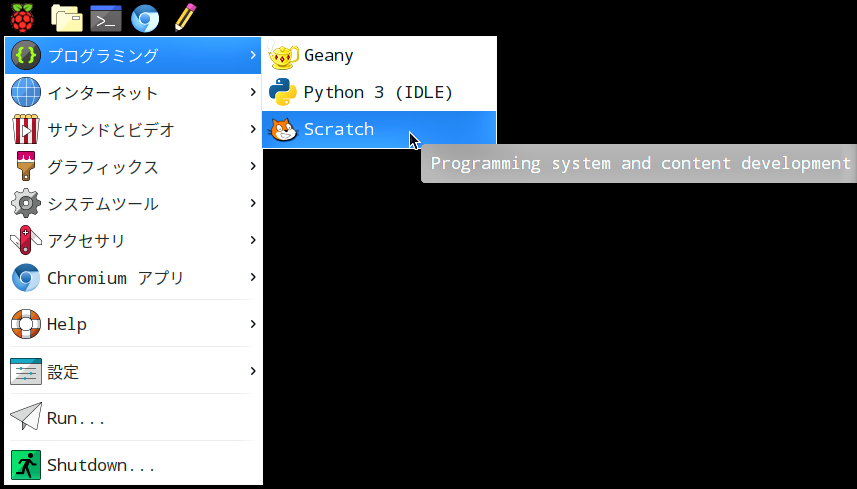This screenshot has height=489, width=857.
Task: Click the paper plane Run icon
Action: pos(25,418)
